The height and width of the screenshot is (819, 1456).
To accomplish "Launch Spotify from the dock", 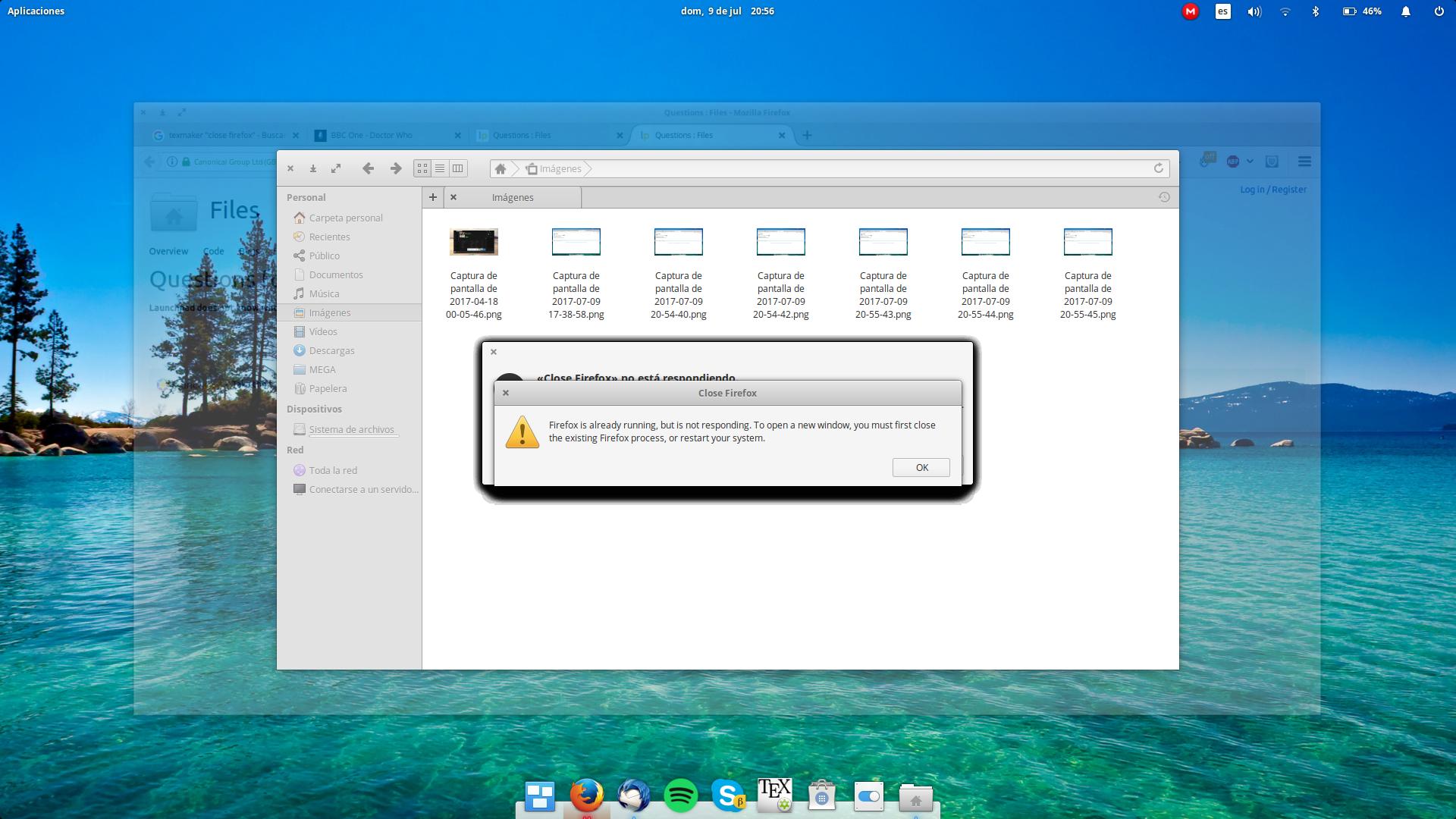I will pos(680,796).
